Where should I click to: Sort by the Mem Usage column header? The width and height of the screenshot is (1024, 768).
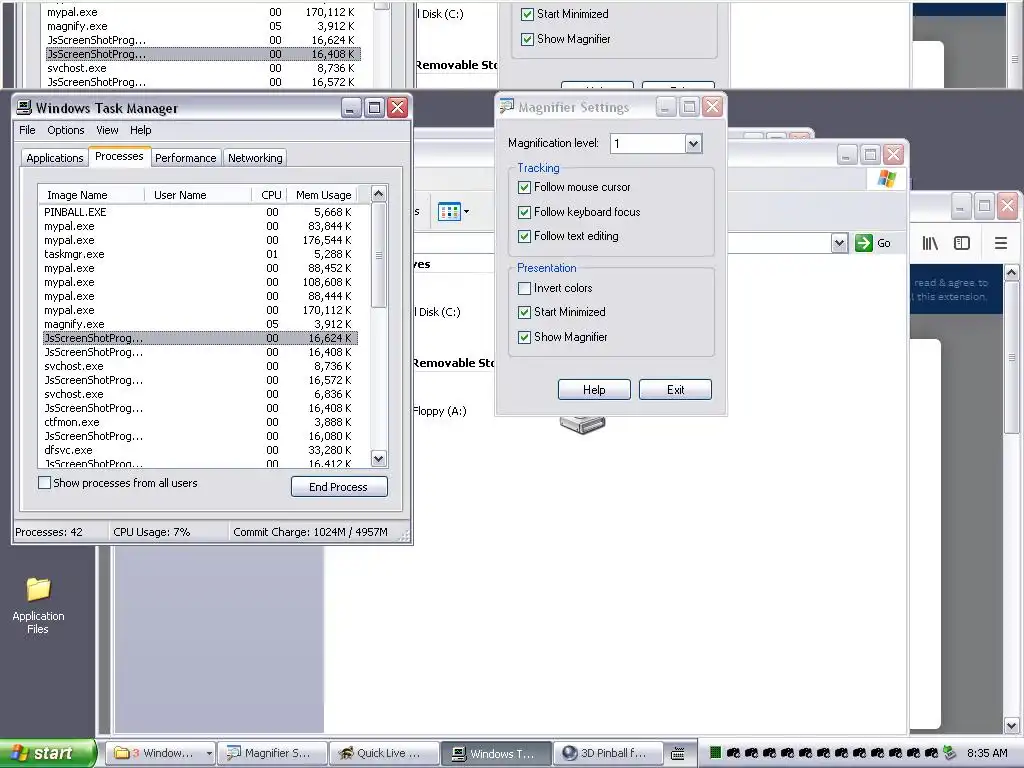coord(323,195)
